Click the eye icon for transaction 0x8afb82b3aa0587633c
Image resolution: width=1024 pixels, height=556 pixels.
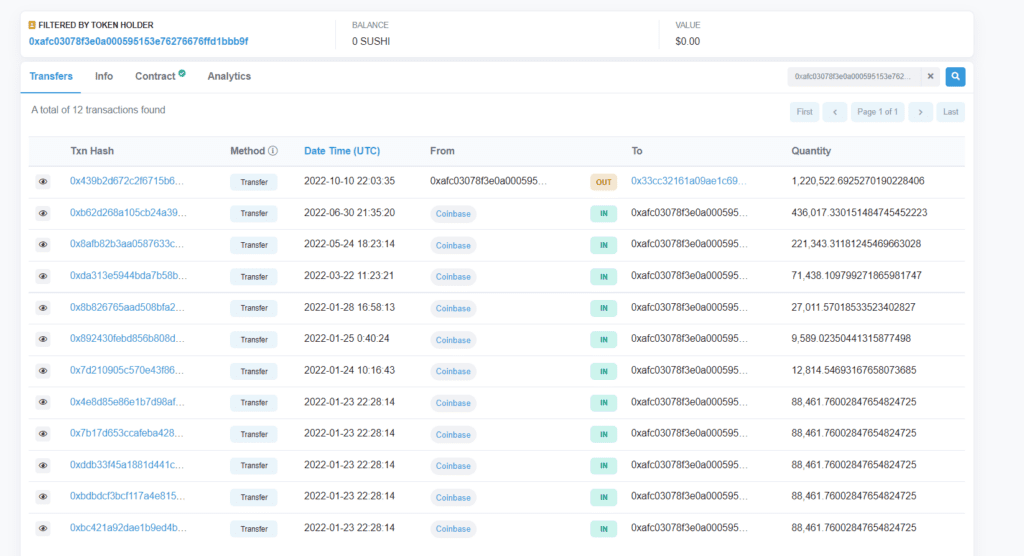(43, 244)
